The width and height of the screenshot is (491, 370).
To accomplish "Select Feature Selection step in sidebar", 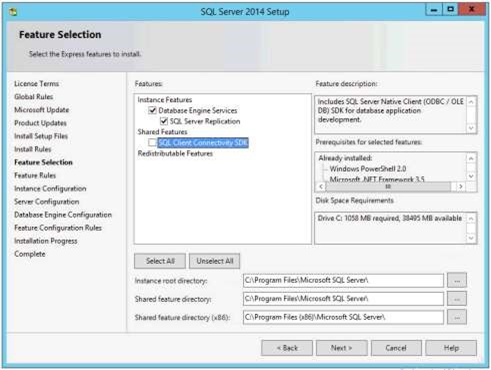I will (43, 162).
